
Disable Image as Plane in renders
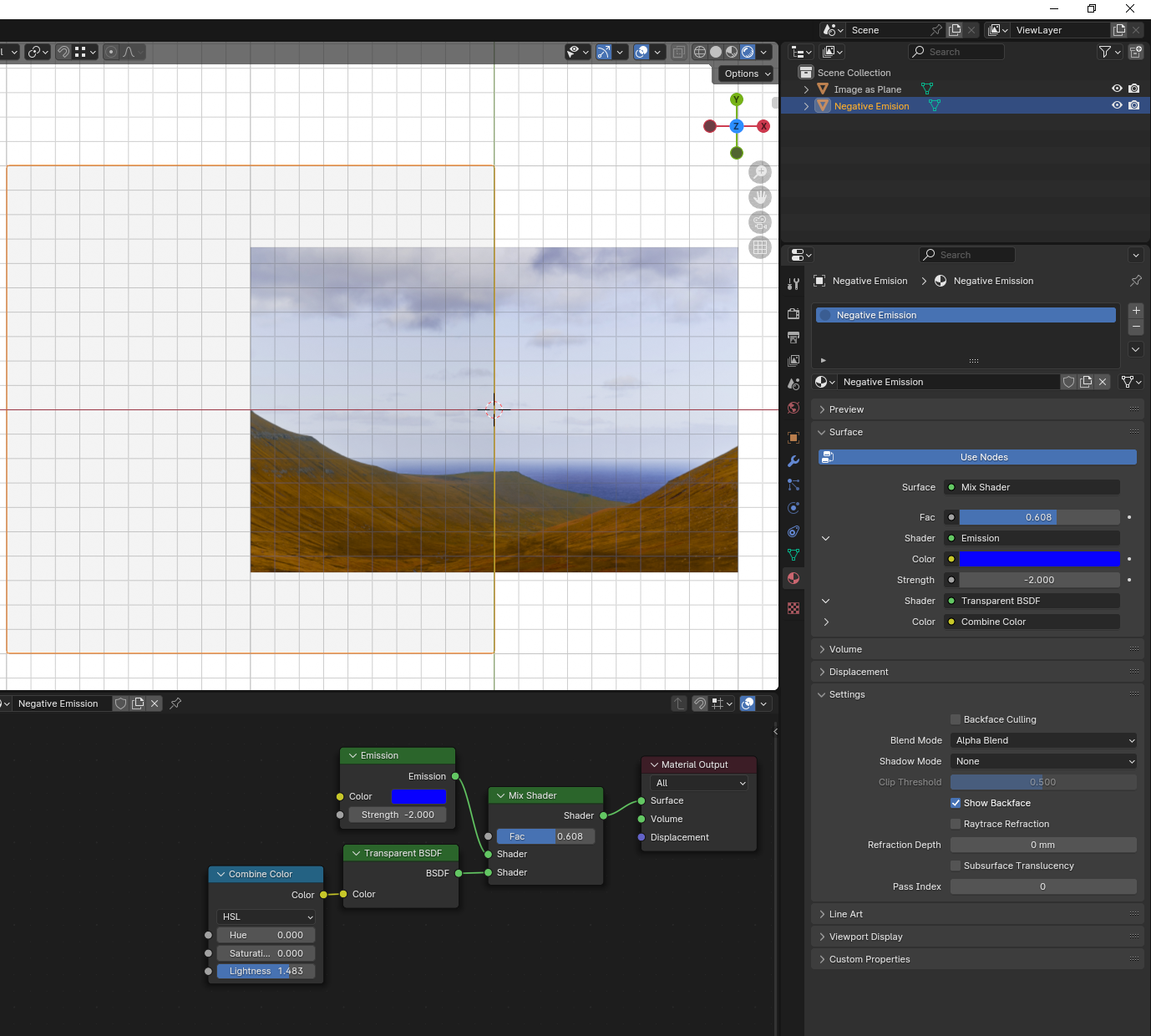tap(1133, 89)
